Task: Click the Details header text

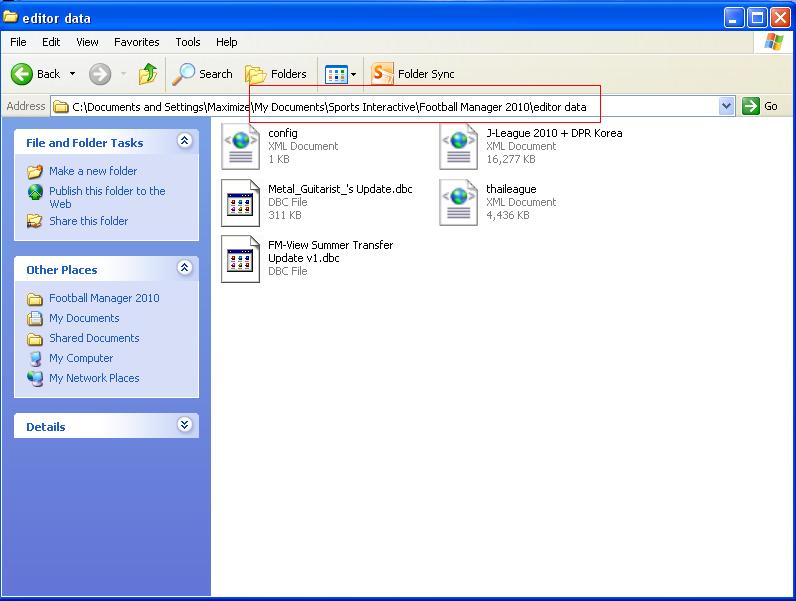Action: pyautogui.click(x=46, y=427)
